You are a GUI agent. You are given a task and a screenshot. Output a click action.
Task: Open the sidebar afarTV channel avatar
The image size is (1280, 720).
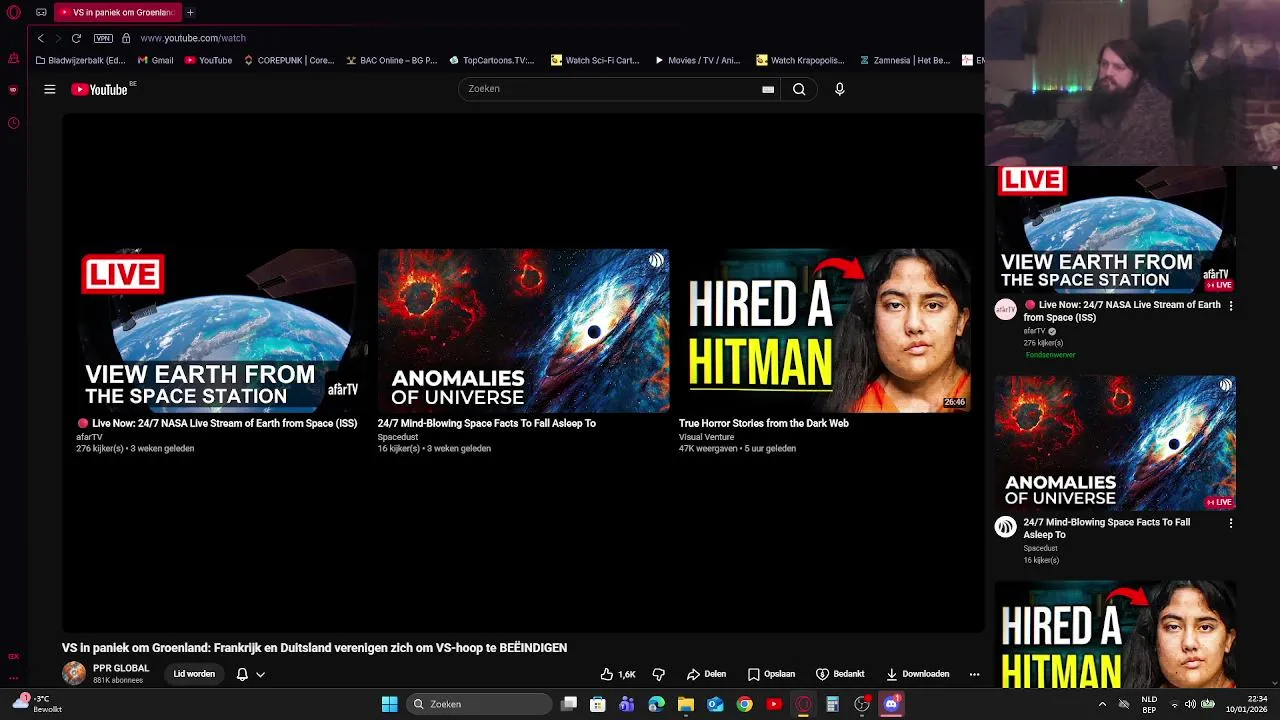click(x=1005, y=309)
